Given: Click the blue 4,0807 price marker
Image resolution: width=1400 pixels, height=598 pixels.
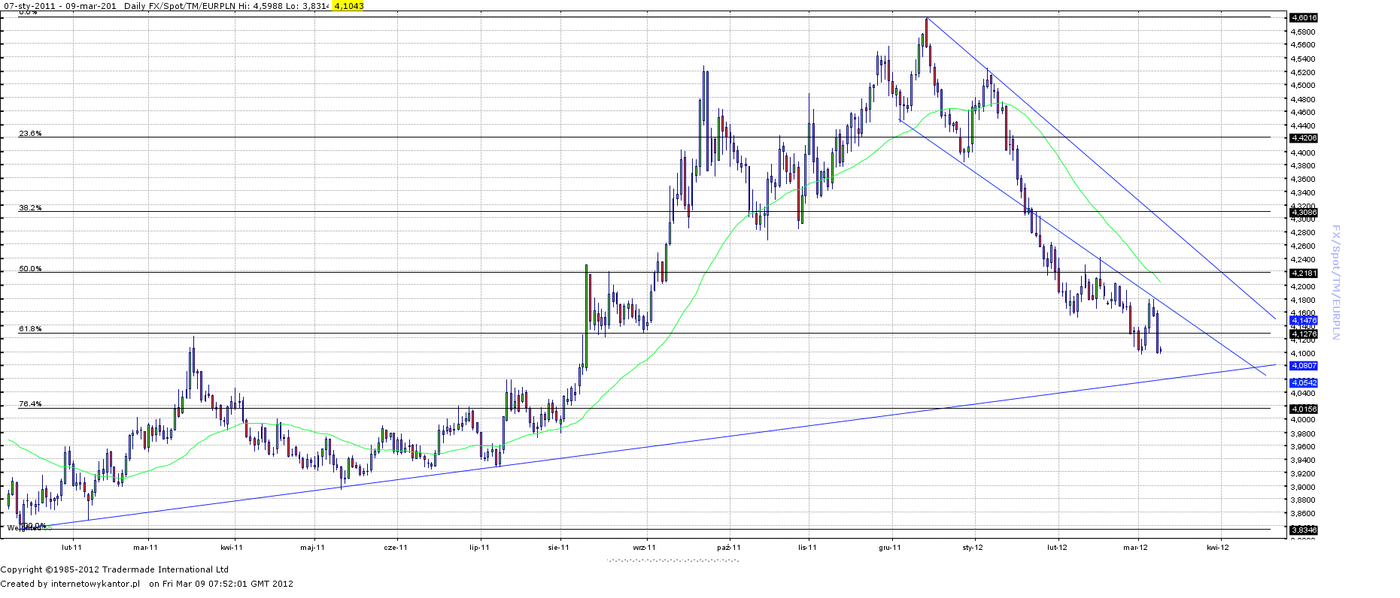Looking at the screenshot, I should tap(1304, 366).
